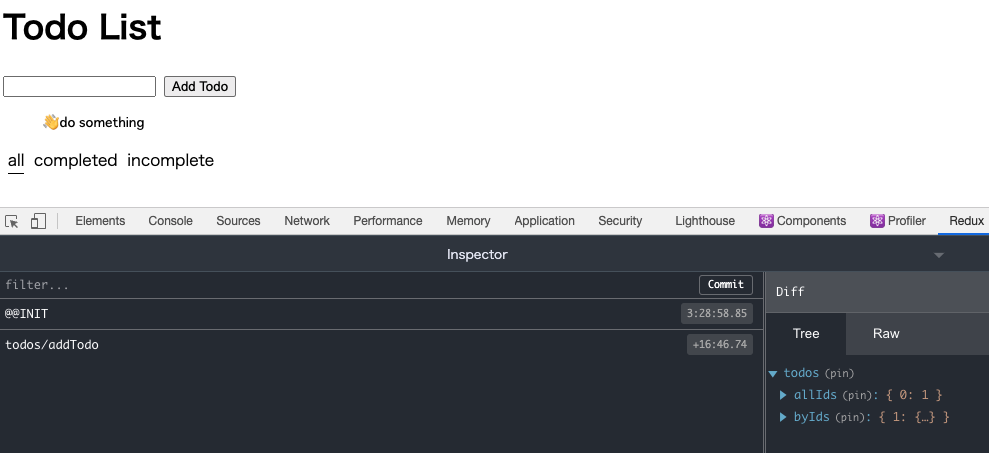989x453 pixels.
Task: Expand the todos tree node
Action: [773, 373]
